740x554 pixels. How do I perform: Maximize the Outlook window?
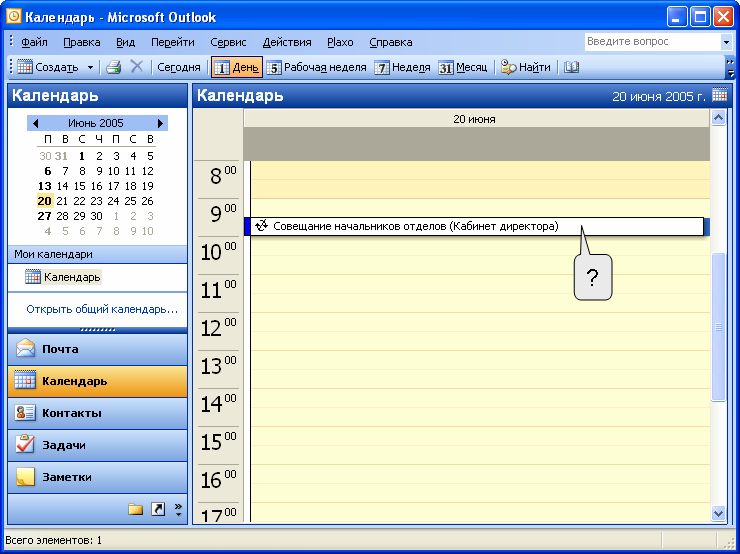[700, 17]
